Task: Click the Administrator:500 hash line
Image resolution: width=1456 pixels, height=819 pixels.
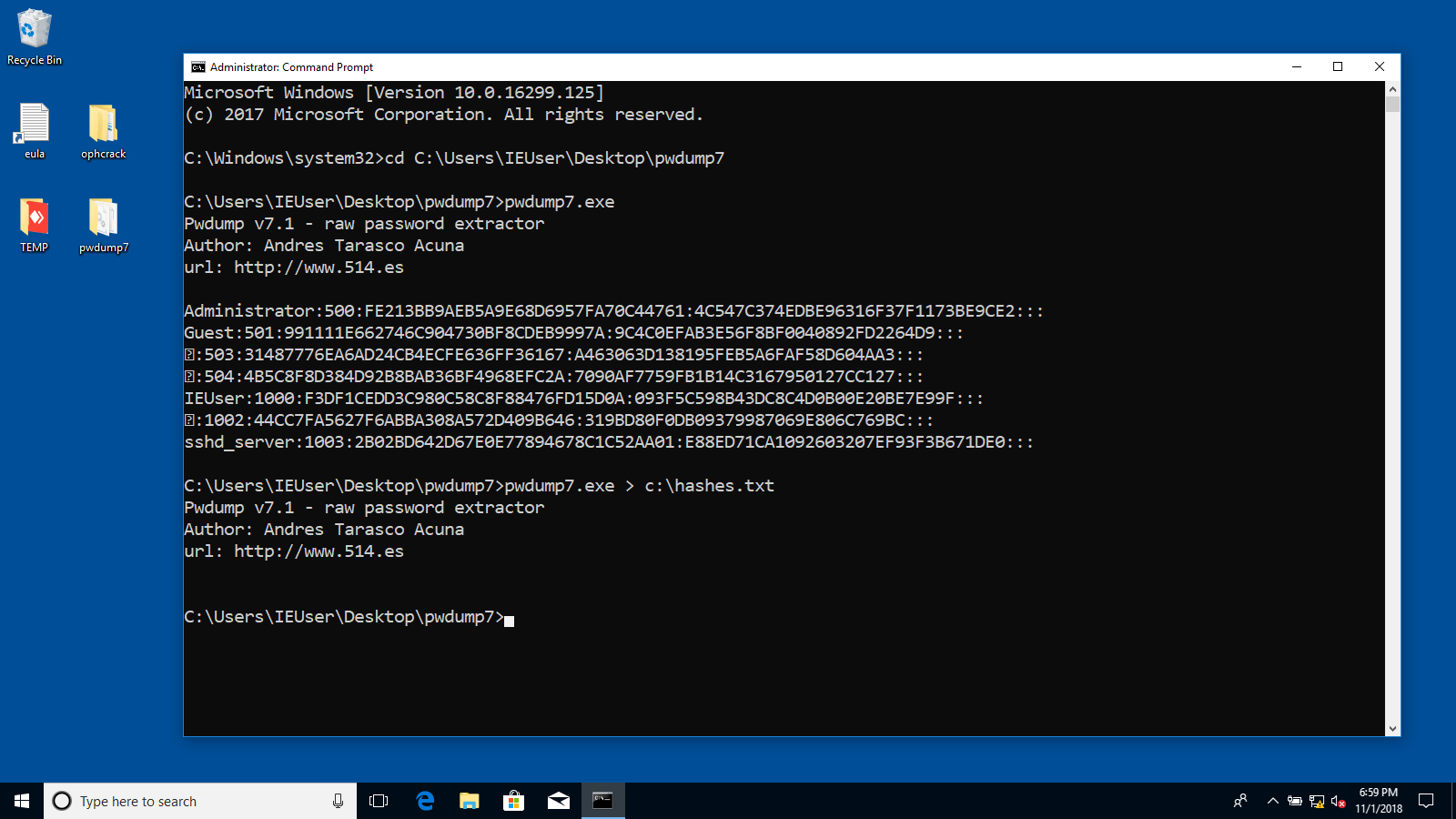Action: point(614,311)
